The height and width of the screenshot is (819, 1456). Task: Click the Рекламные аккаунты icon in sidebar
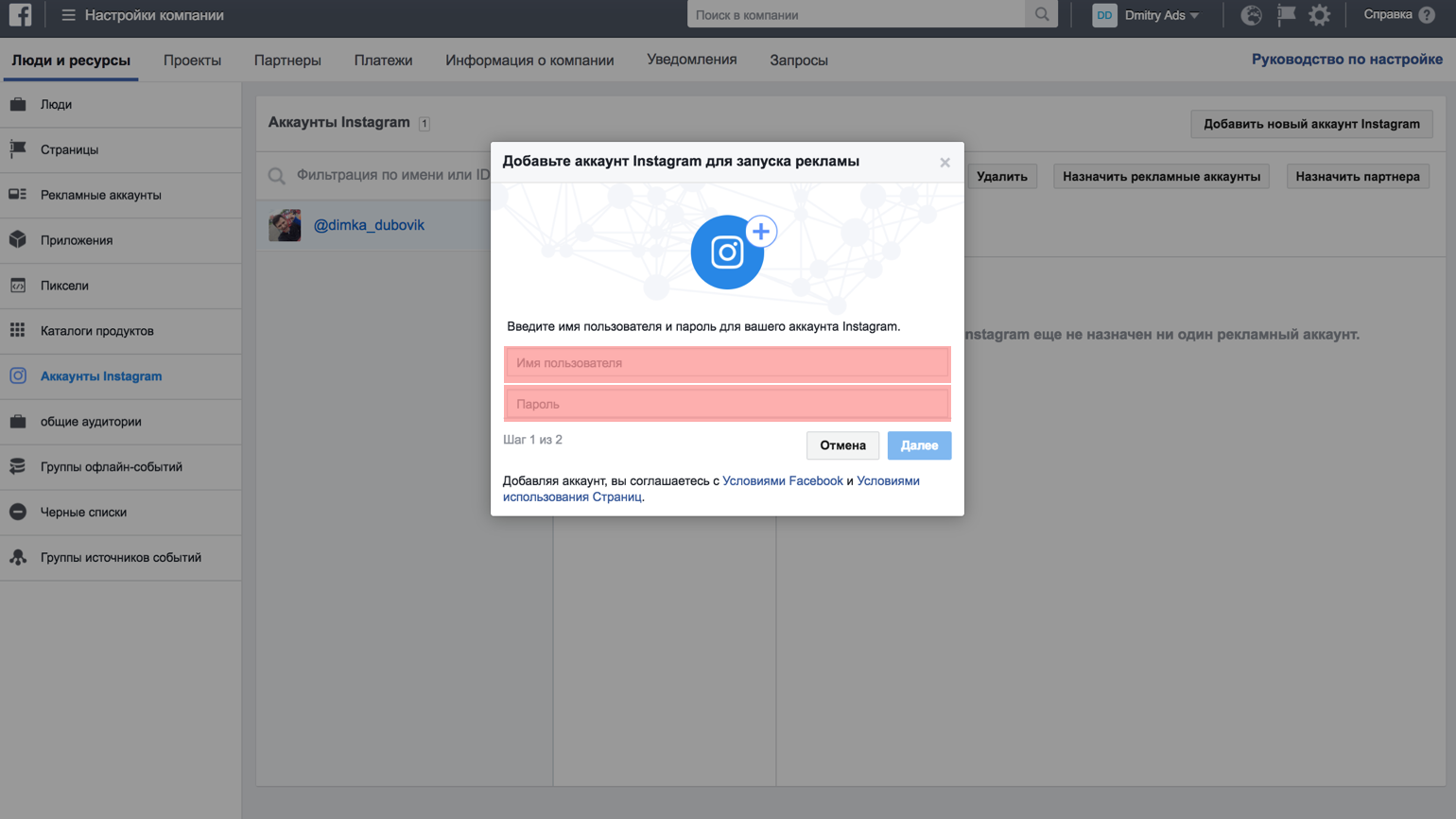pyautogui.click(x=18, y=195)
